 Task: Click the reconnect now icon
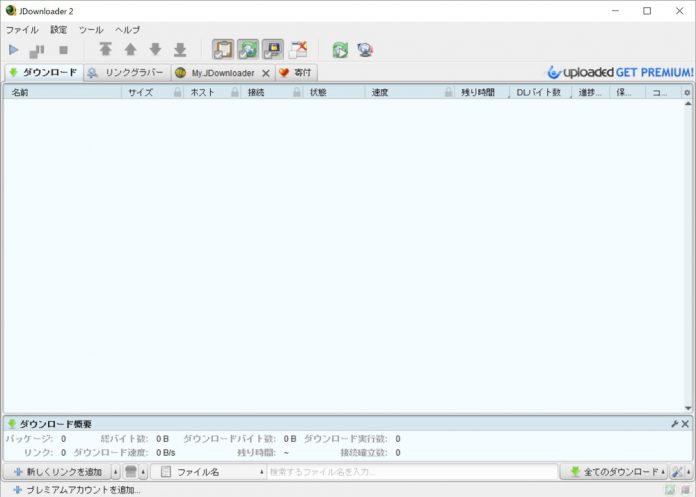click(340, 50)
